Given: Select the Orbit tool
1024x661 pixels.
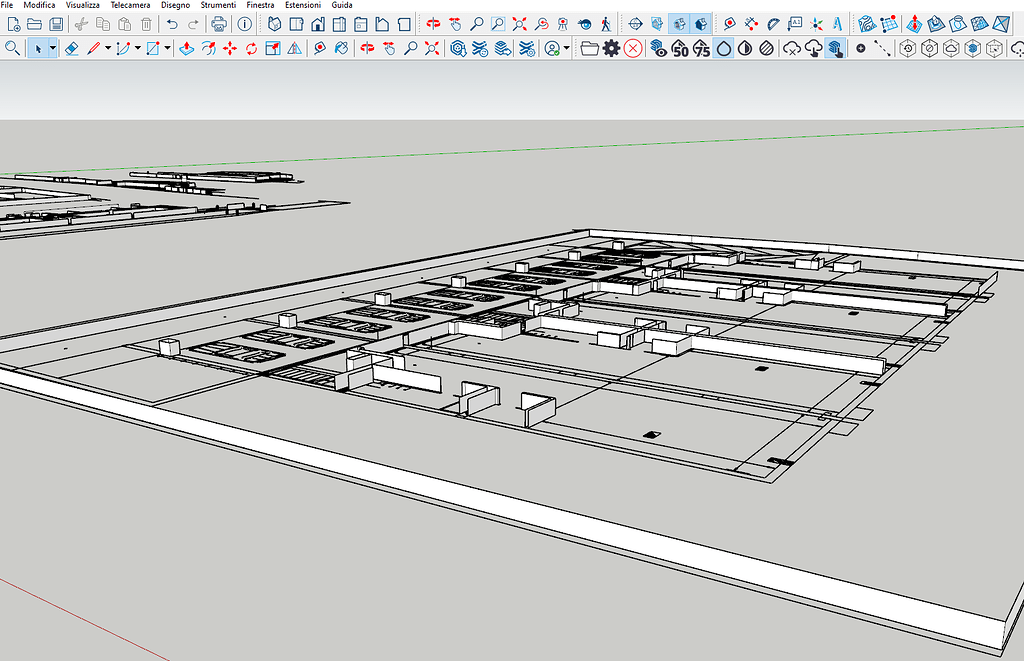Looking at the screenshot, I should 433,23.
